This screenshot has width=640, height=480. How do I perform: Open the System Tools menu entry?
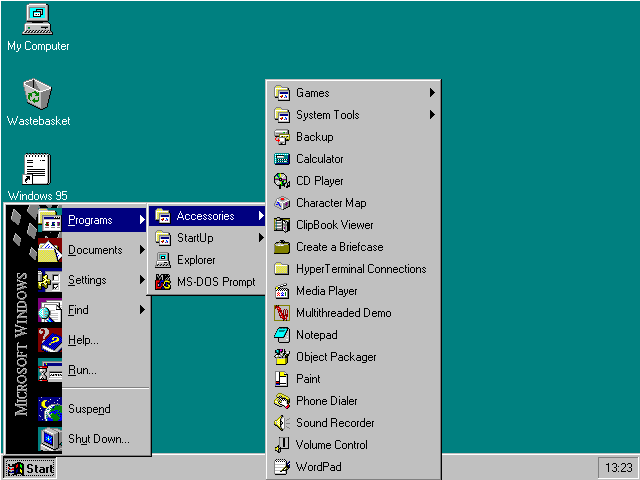(353, 115)
